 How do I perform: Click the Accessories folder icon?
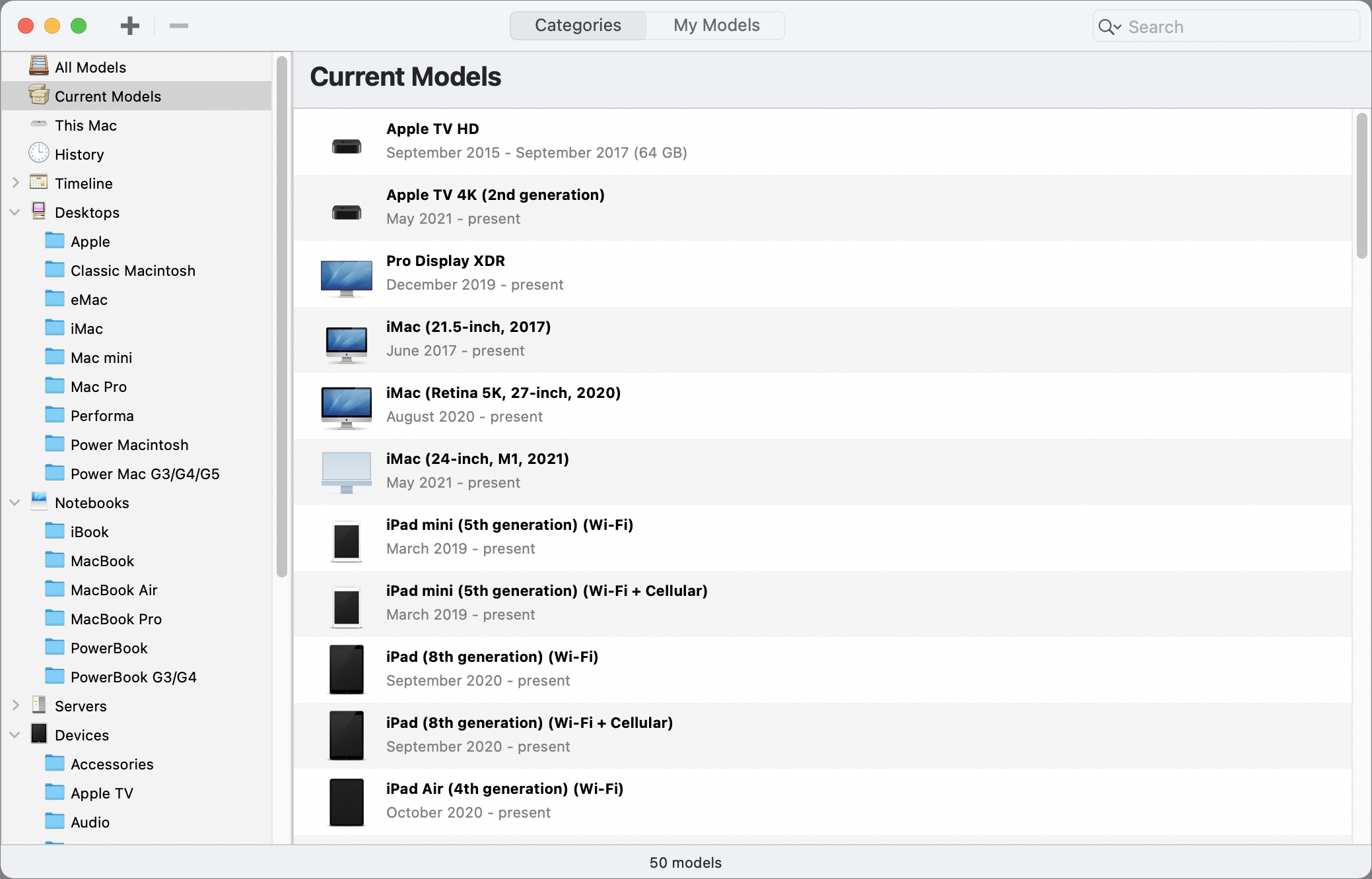pos(55,764)
